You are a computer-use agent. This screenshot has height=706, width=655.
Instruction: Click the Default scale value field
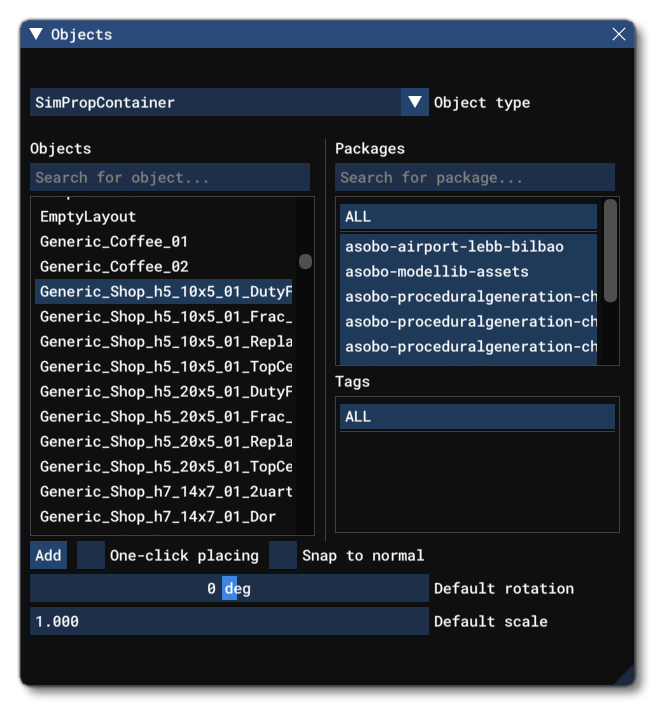(229, 621)
